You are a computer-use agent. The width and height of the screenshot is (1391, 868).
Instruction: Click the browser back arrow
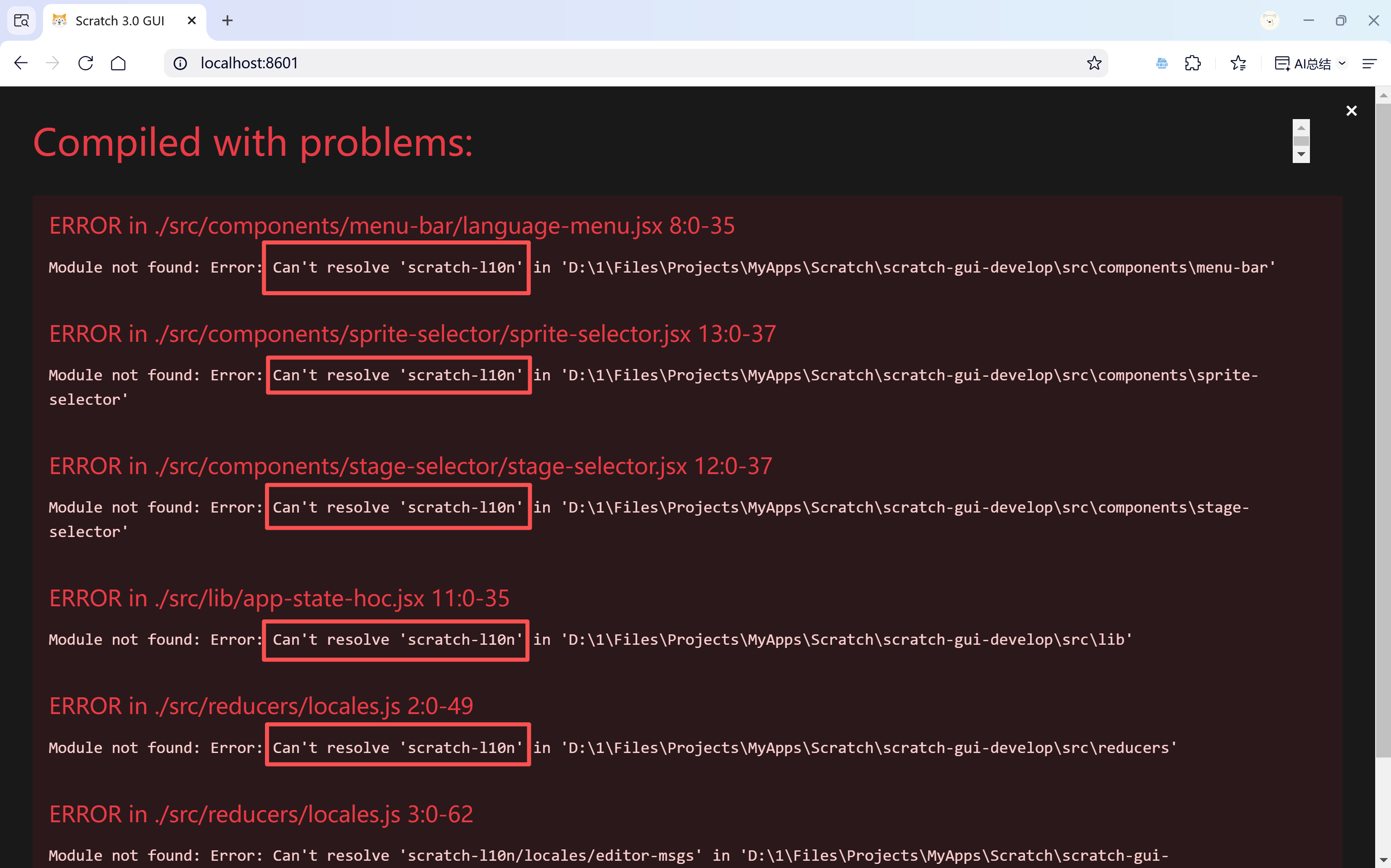[21, 63]
